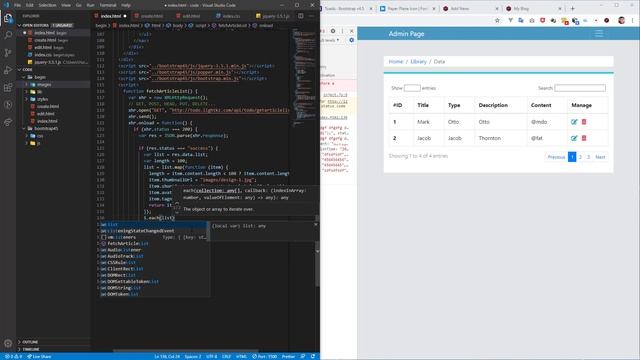Open the Explorer view in activity bar
The height and width of the screenshot is (360, 640).
(x=8, y=18)
